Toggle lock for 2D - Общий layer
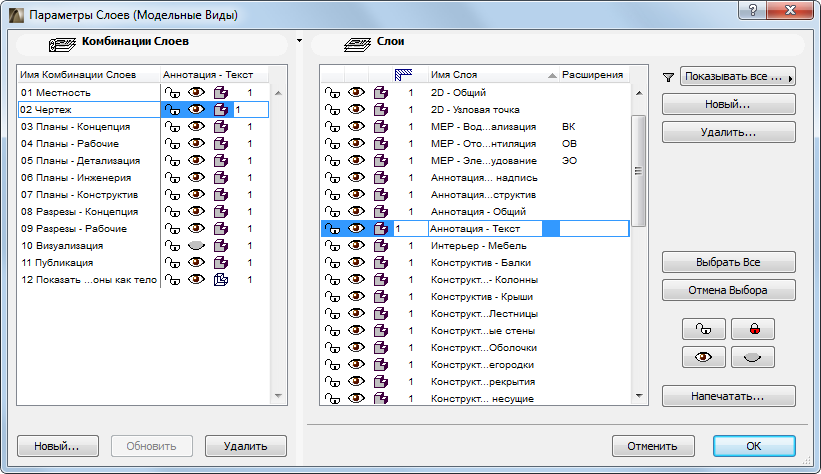 pyautogui.click(x=332, y=93)
